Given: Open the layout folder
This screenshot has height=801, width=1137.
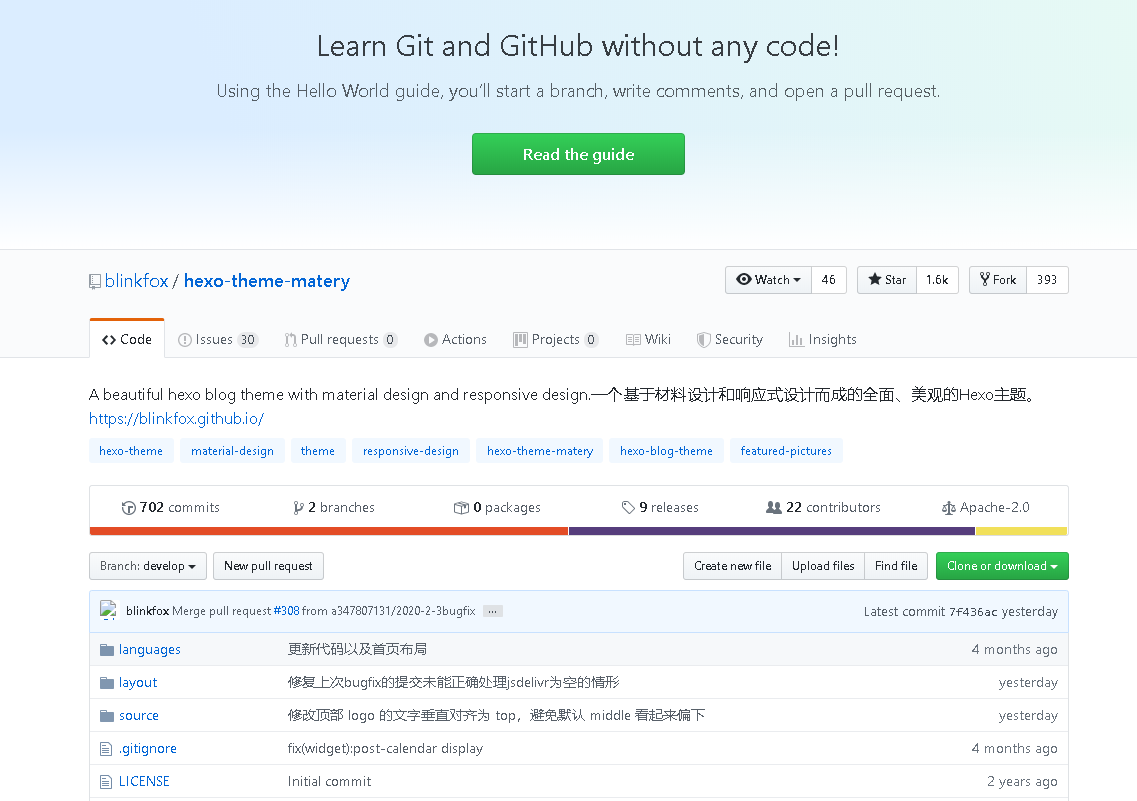Looking at the screenshot, I should click(138, 683).
